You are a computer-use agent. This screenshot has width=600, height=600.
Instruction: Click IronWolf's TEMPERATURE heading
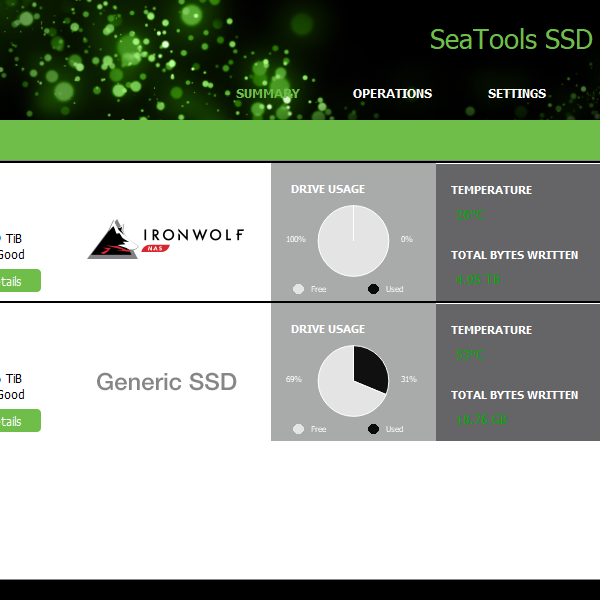(x=491, y=190)
